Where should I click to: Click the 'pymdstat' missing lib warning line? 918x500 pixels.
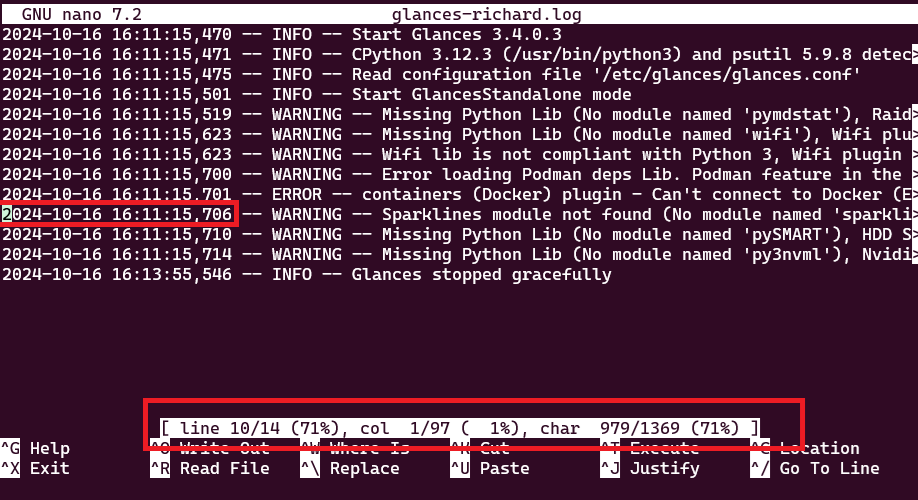point(459,114)
